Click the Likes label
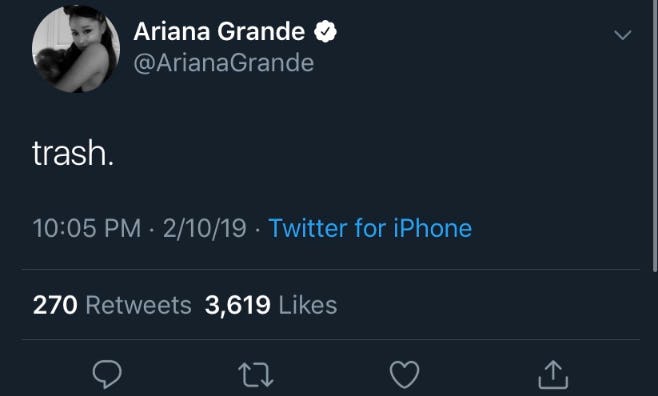 pyautogui.click(x=308, y=305)
